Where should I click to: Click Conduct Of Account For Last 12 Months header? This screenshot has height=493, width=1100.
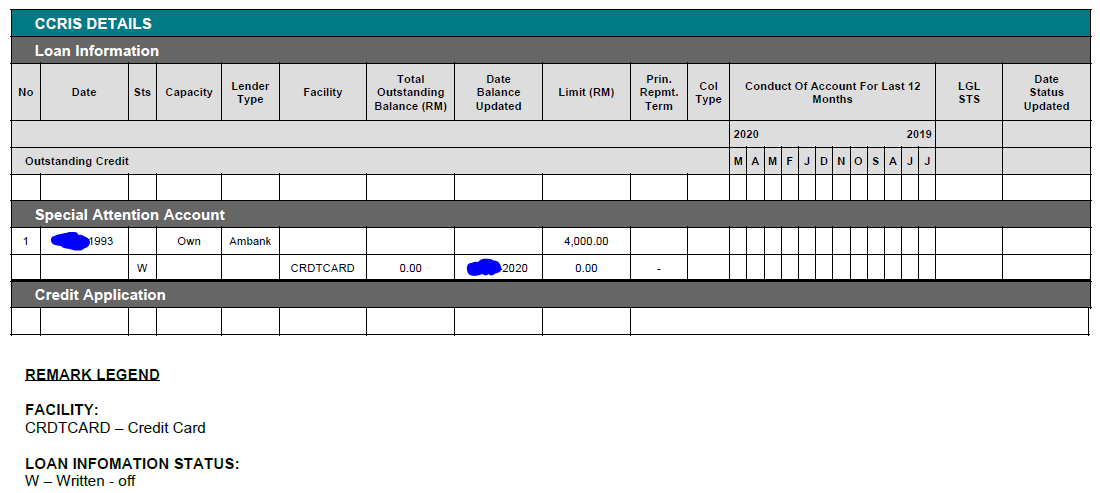tap(832, 93)
